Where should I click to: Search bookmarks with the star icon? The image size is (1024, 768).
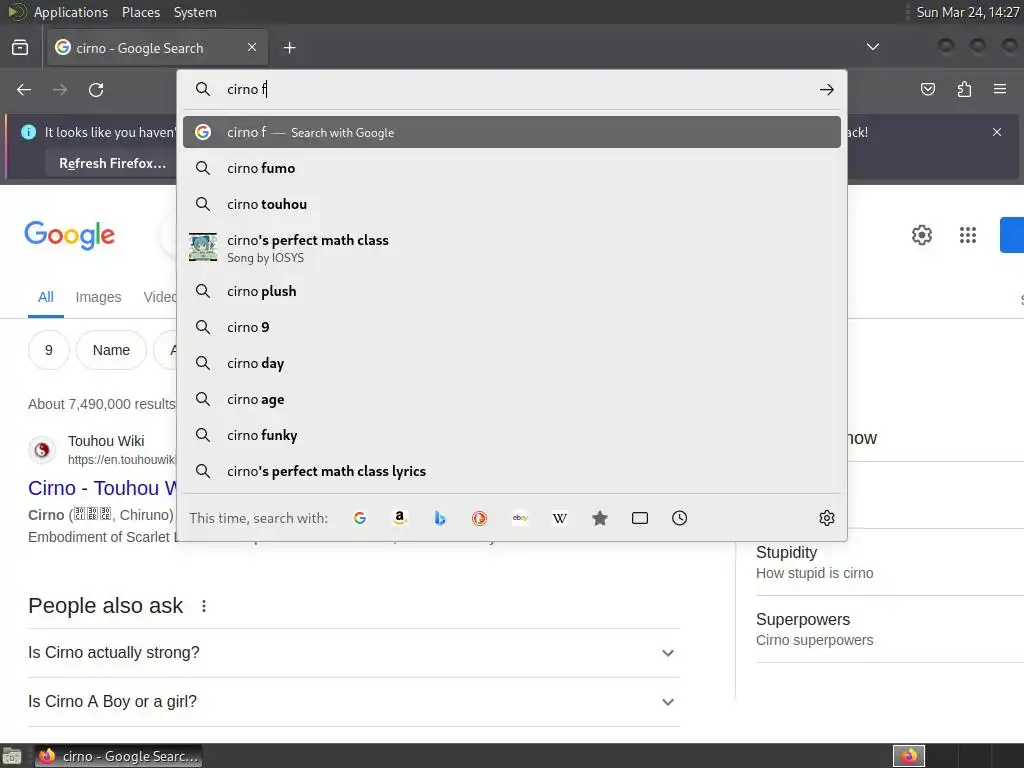click(600, 518)
